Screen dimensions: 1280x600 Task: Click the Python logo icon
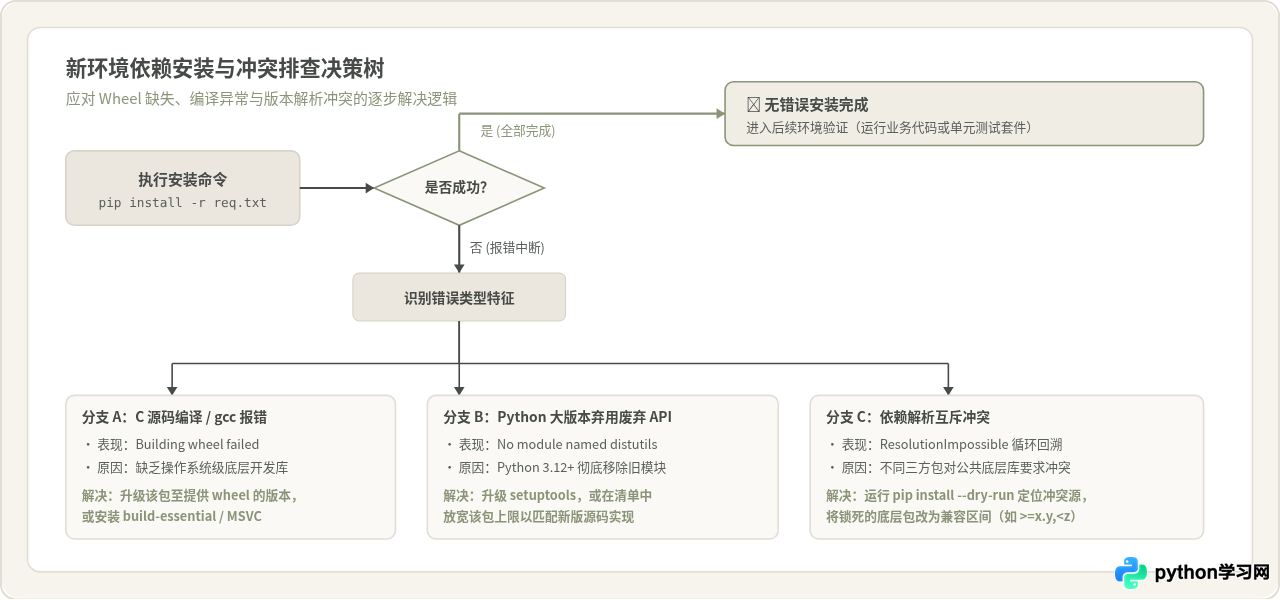point(1131,573)
